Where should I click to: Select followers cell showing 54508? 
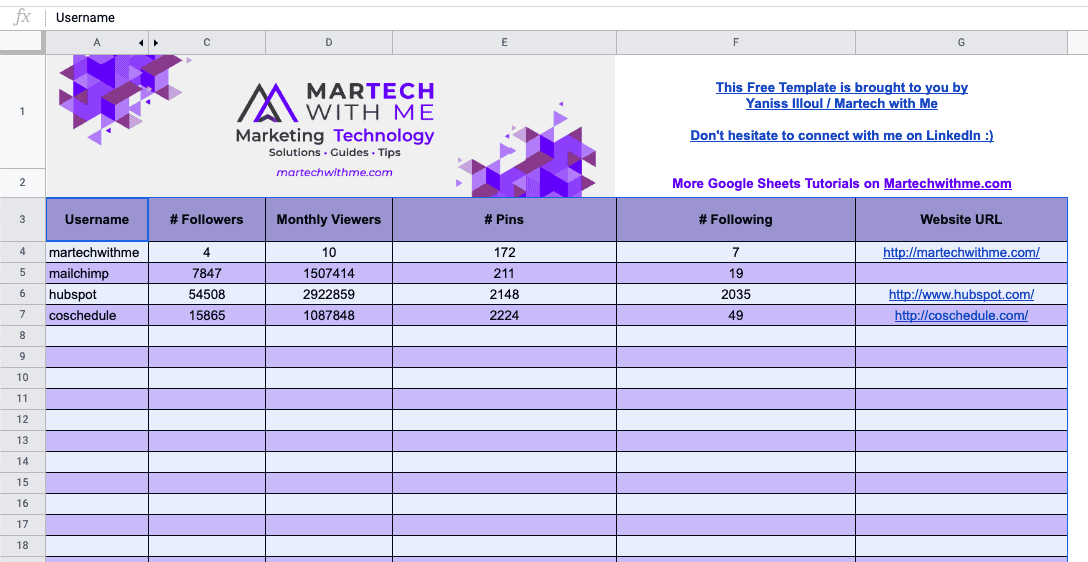(x=207, y=294)
